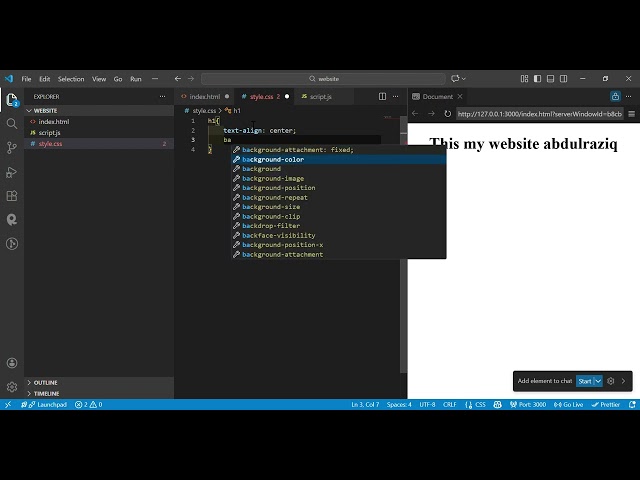Open the Manage gear in activity bar
The image size is (640, 480).
[12, 387]
